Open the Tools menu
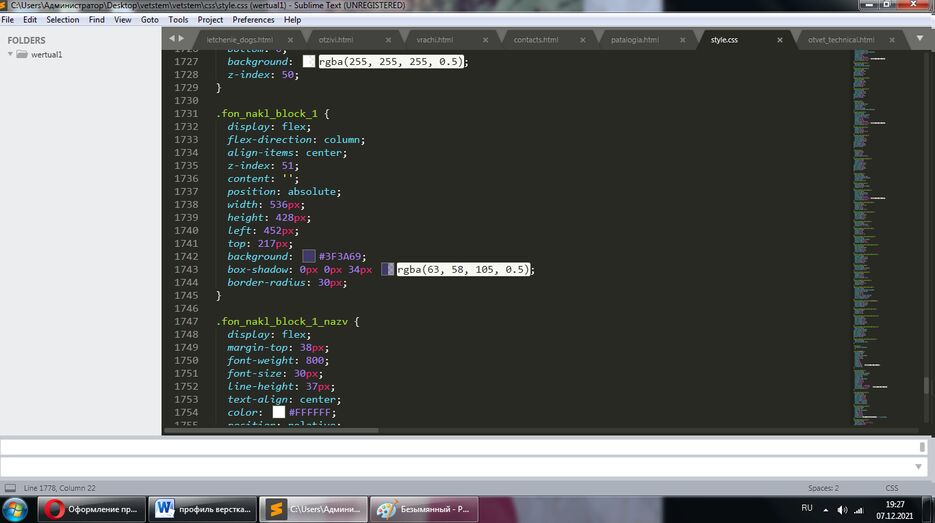The width and height of the screenshot is (935, 523). click(178, 20)
